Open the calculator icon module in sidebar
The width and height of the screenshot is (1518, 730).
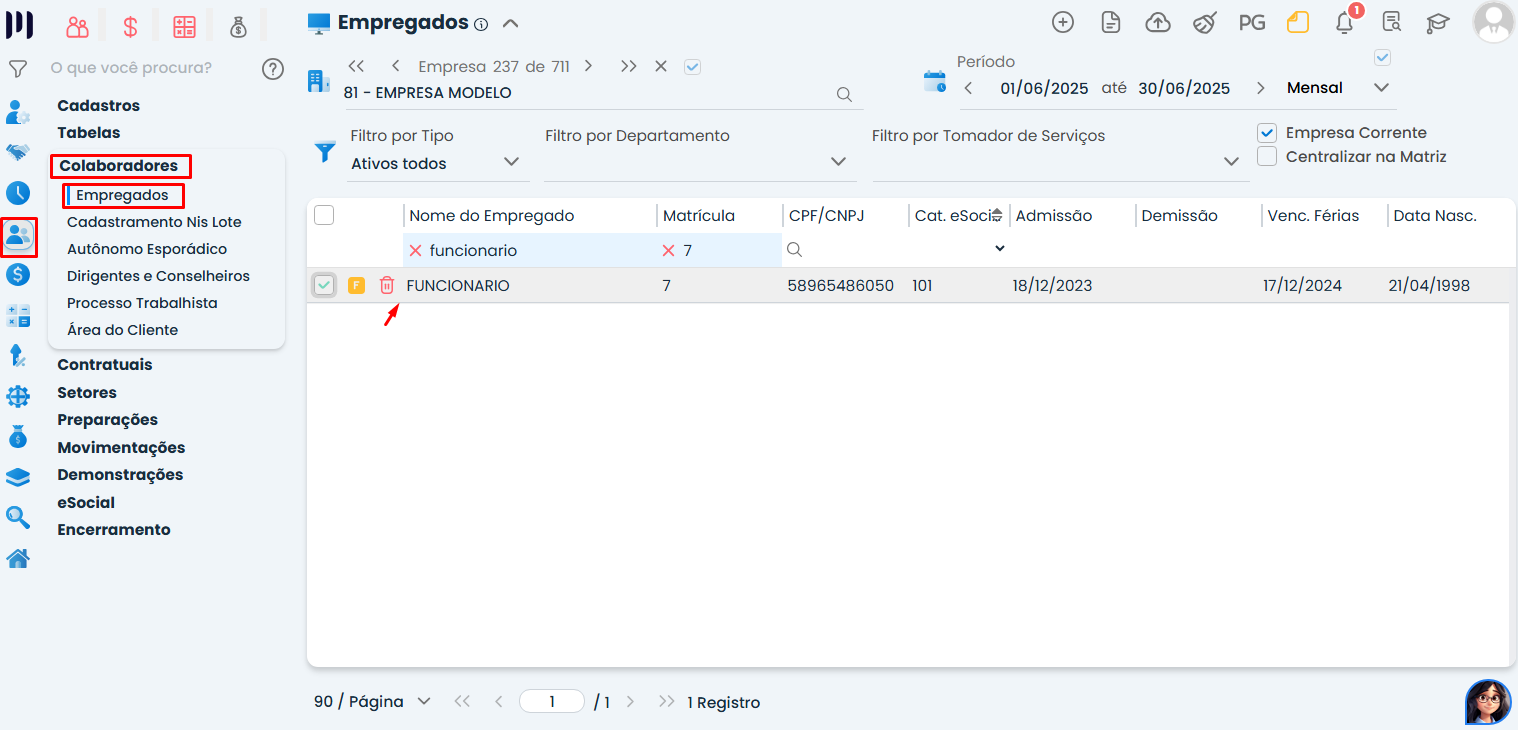[x=18, y=315]
